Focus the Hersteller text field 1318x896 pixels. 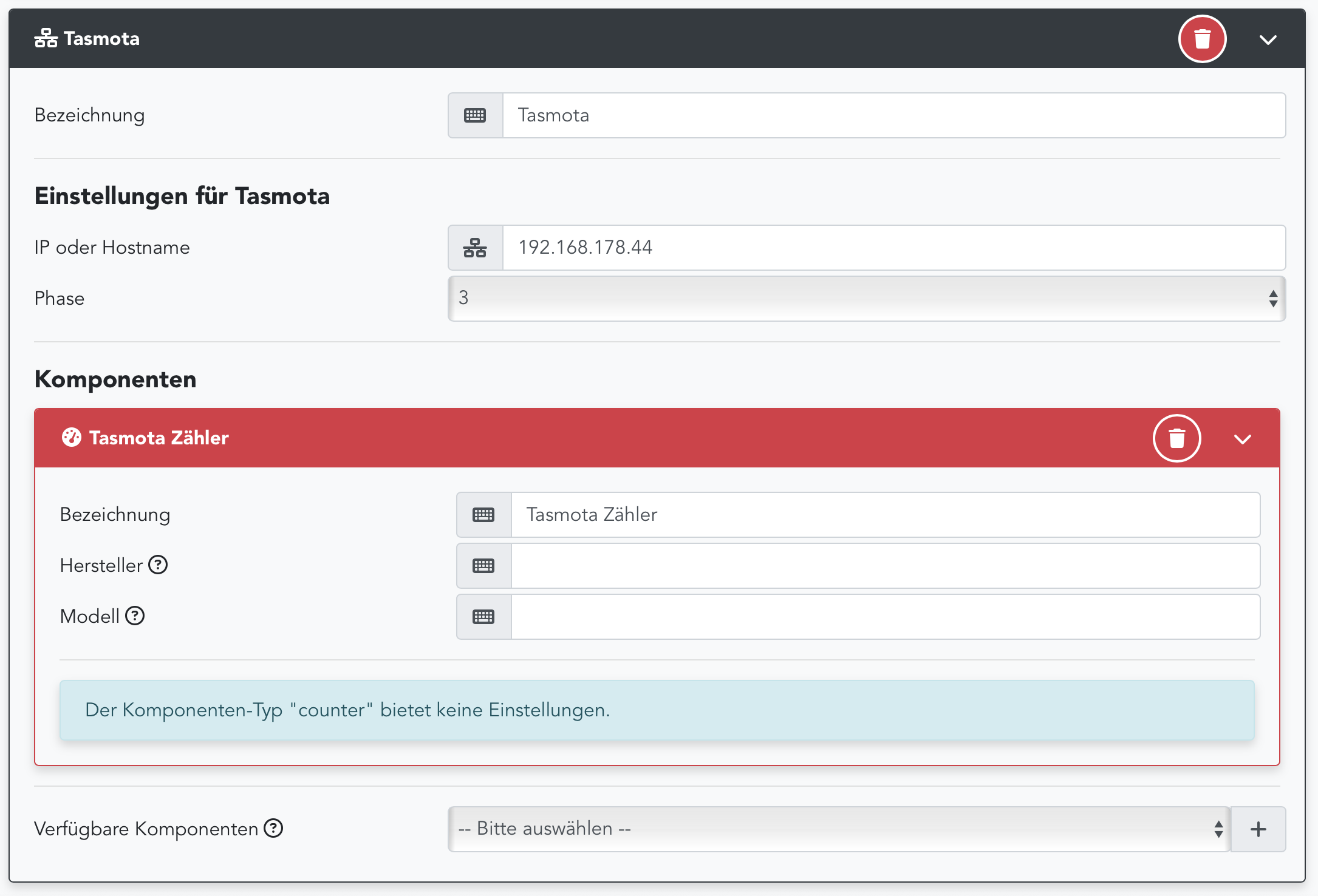click(885, 566)
